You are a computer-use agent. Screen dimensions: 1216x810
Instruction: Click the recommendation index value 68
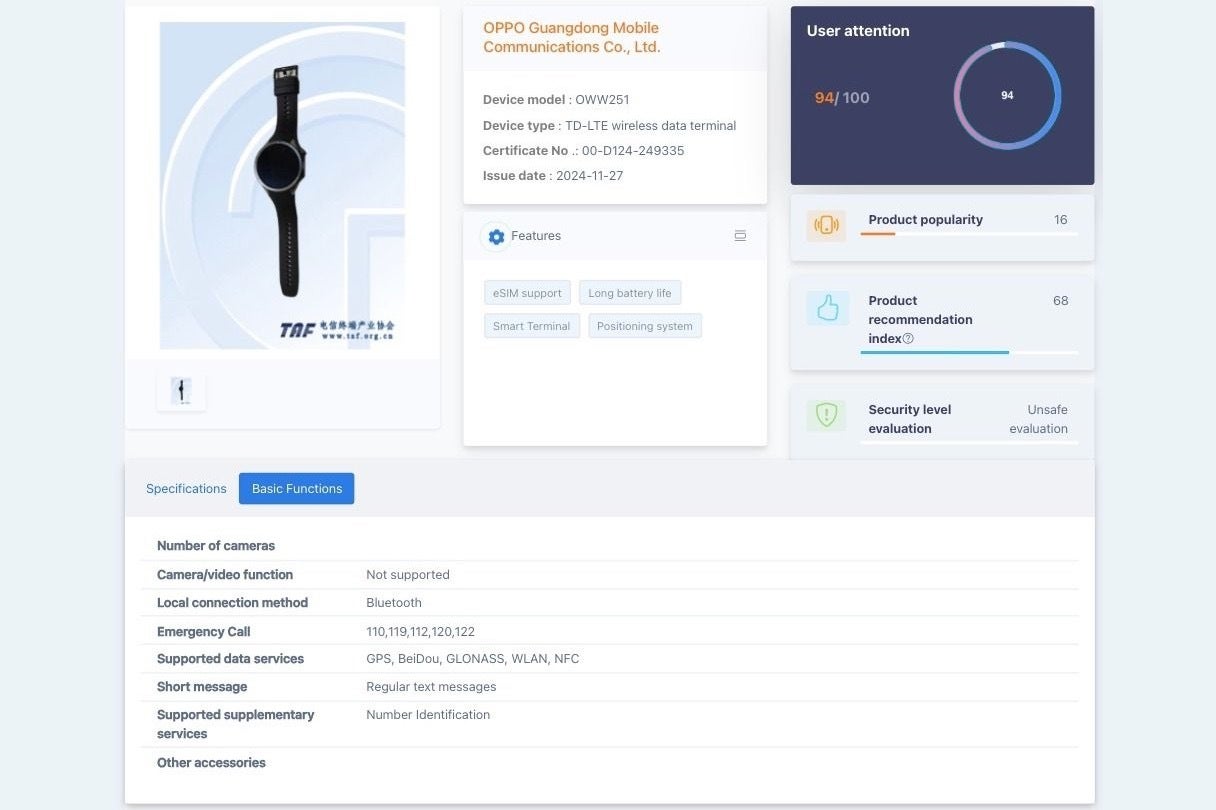[1061, 301]
